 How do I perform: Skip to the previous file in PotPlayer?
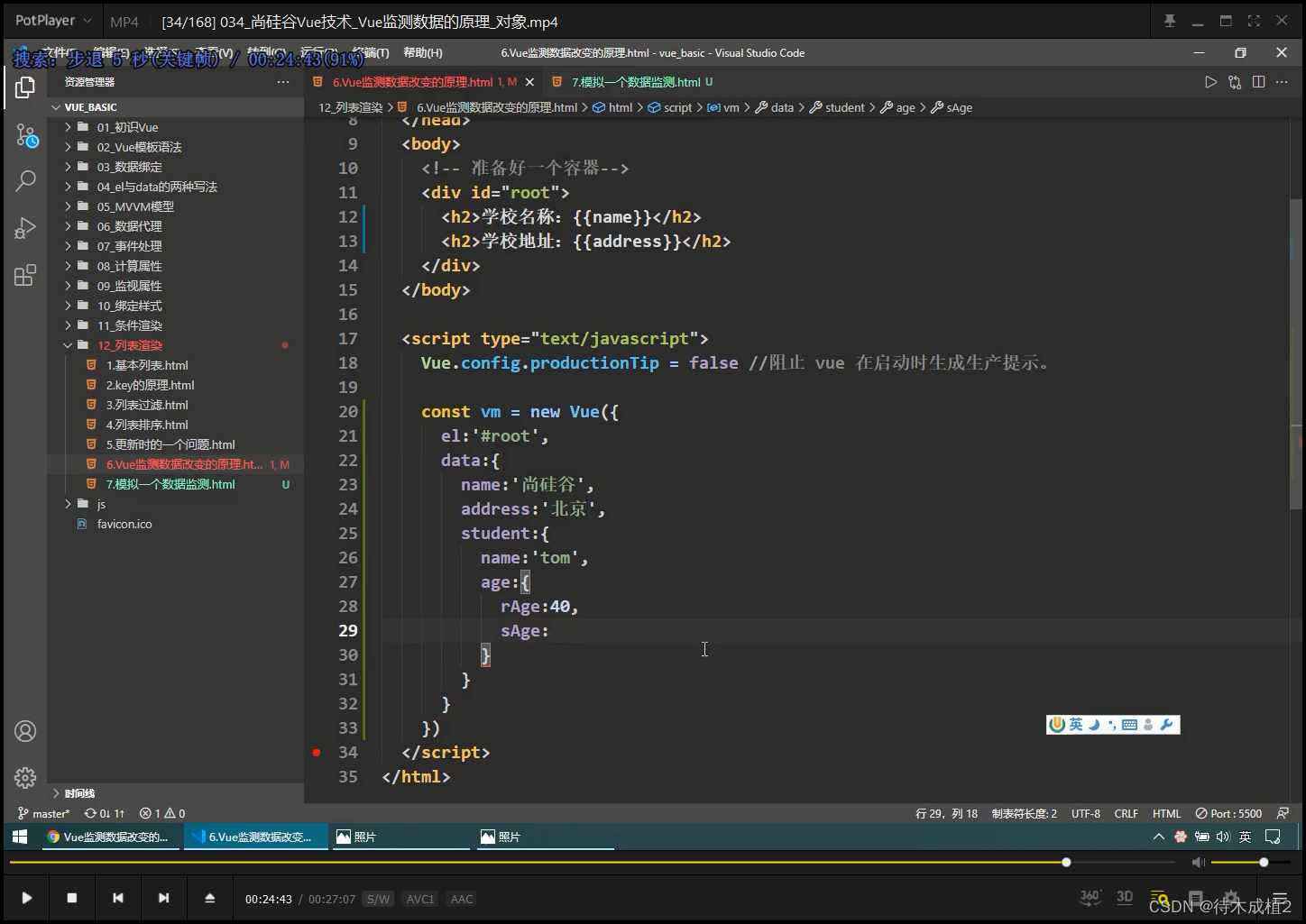point(117,898)
